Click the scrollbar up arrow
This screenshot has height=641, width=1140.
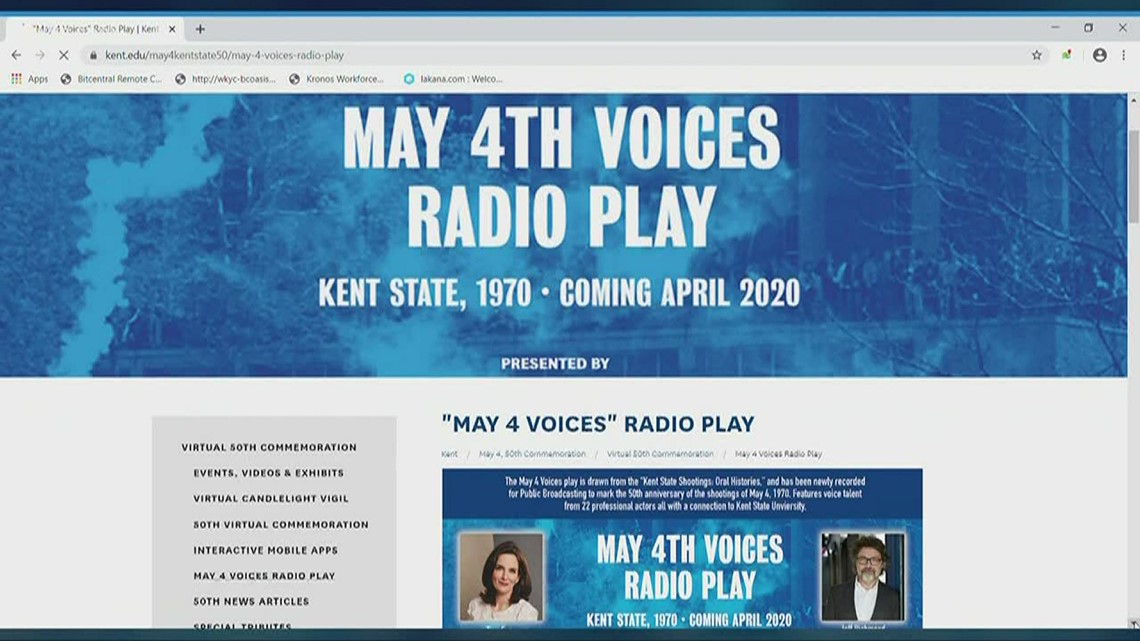pyautogui.click(x=1133, y=100)
